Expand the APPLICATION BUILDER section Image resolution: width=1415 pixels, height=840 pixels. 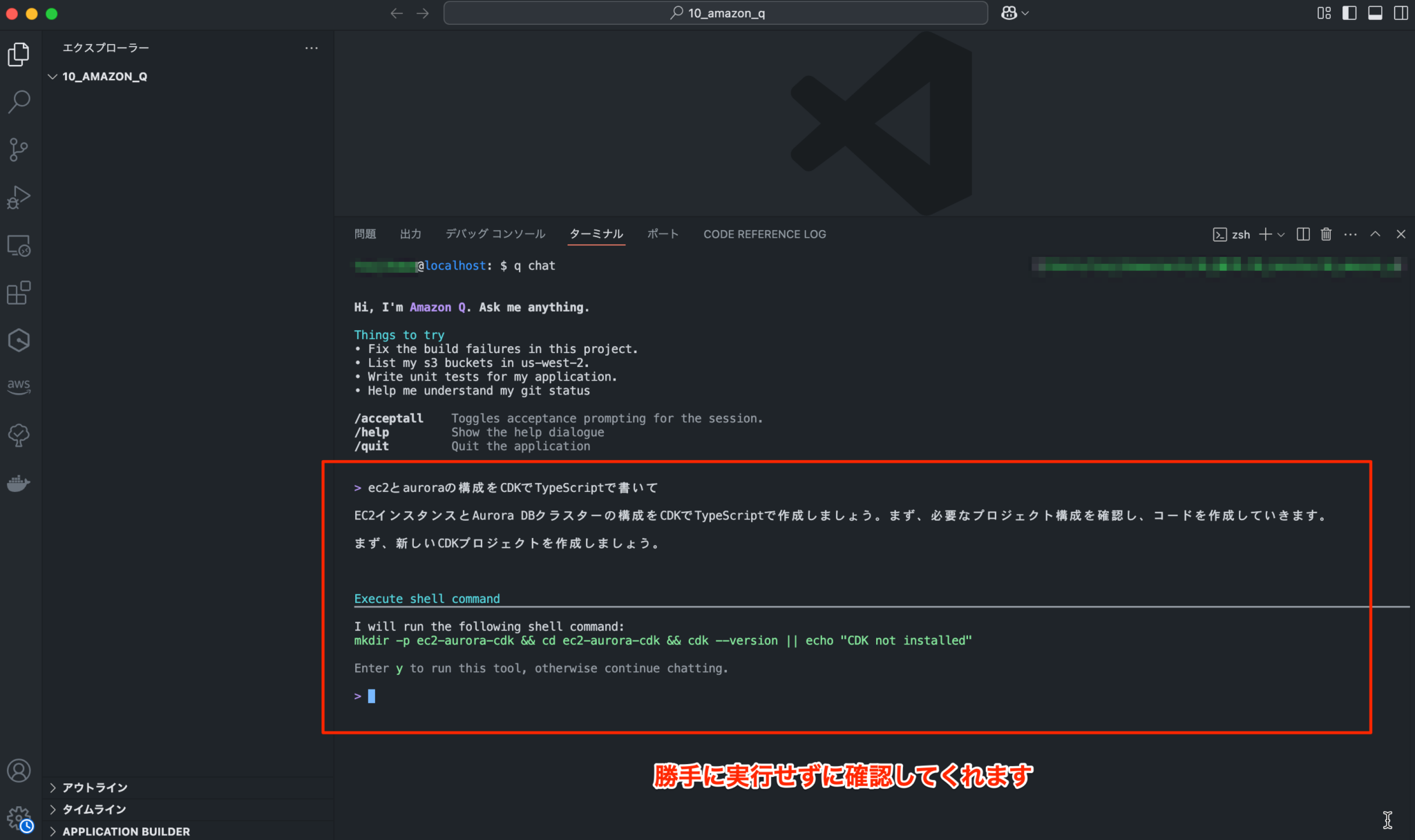[126, 831]
